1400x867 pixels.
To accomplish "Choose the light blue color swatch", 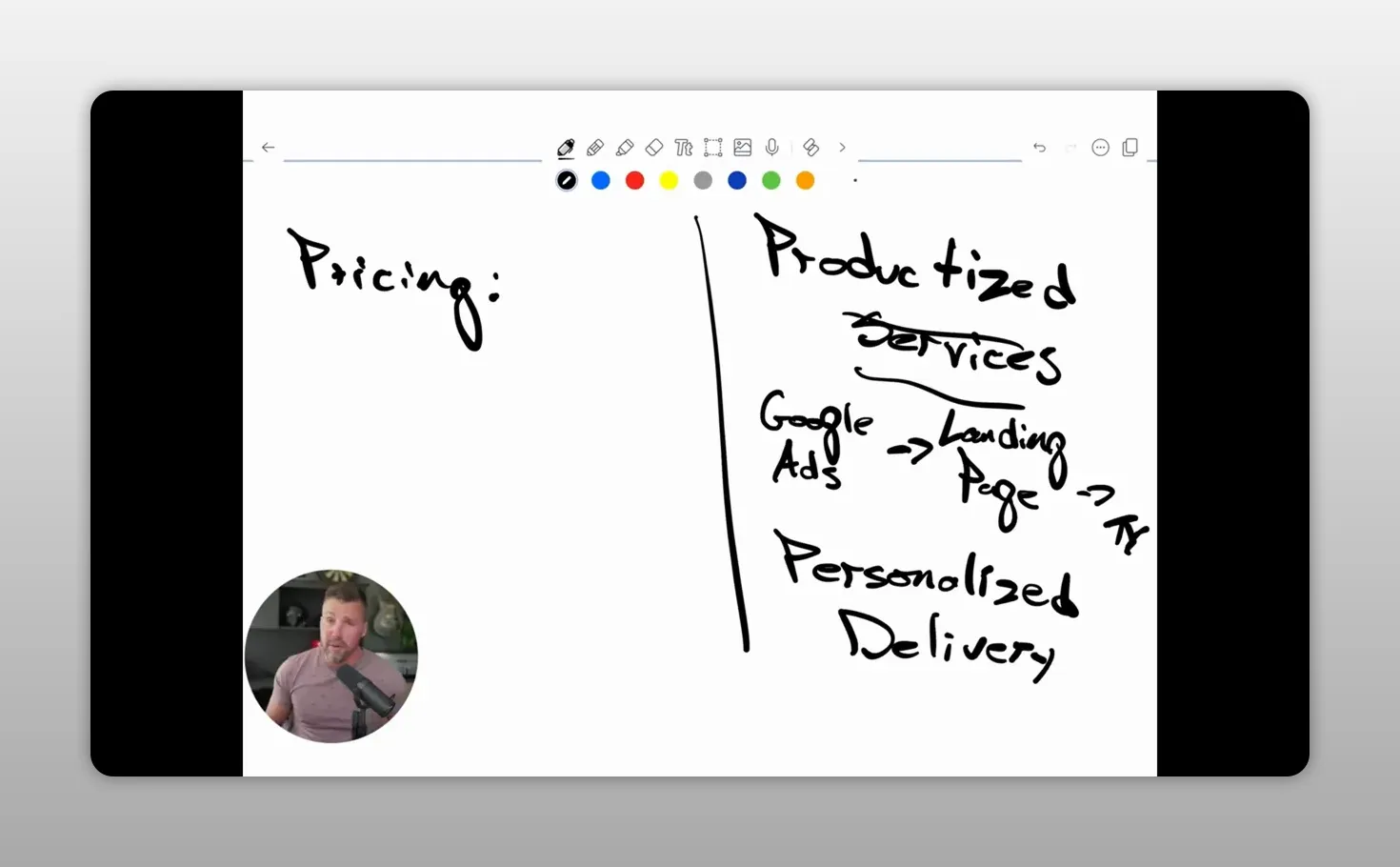I will (x=601, y=180).
